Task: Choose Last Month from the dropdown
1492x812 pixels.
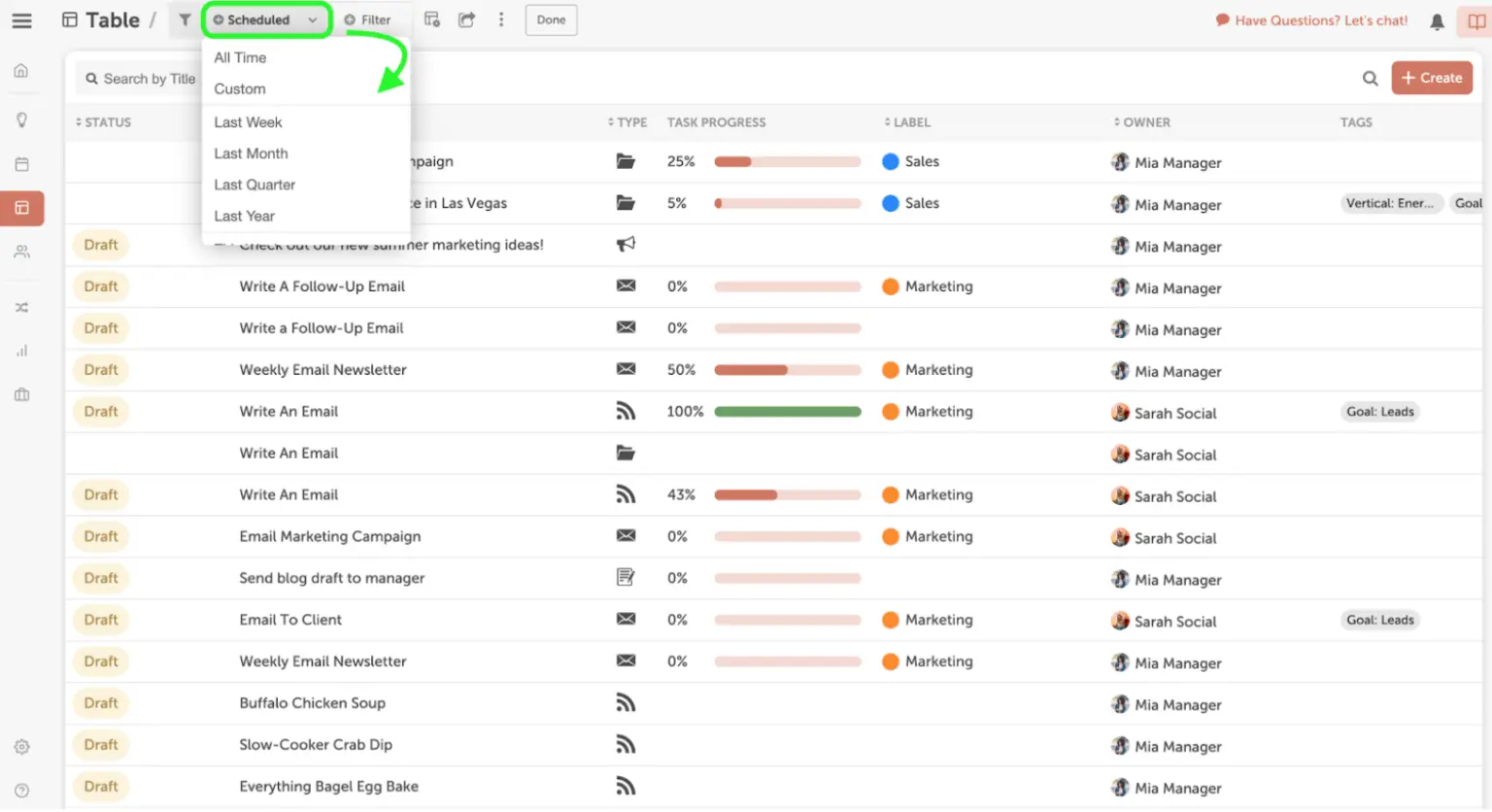Action: pyautogui.click(x=251, y=153)
